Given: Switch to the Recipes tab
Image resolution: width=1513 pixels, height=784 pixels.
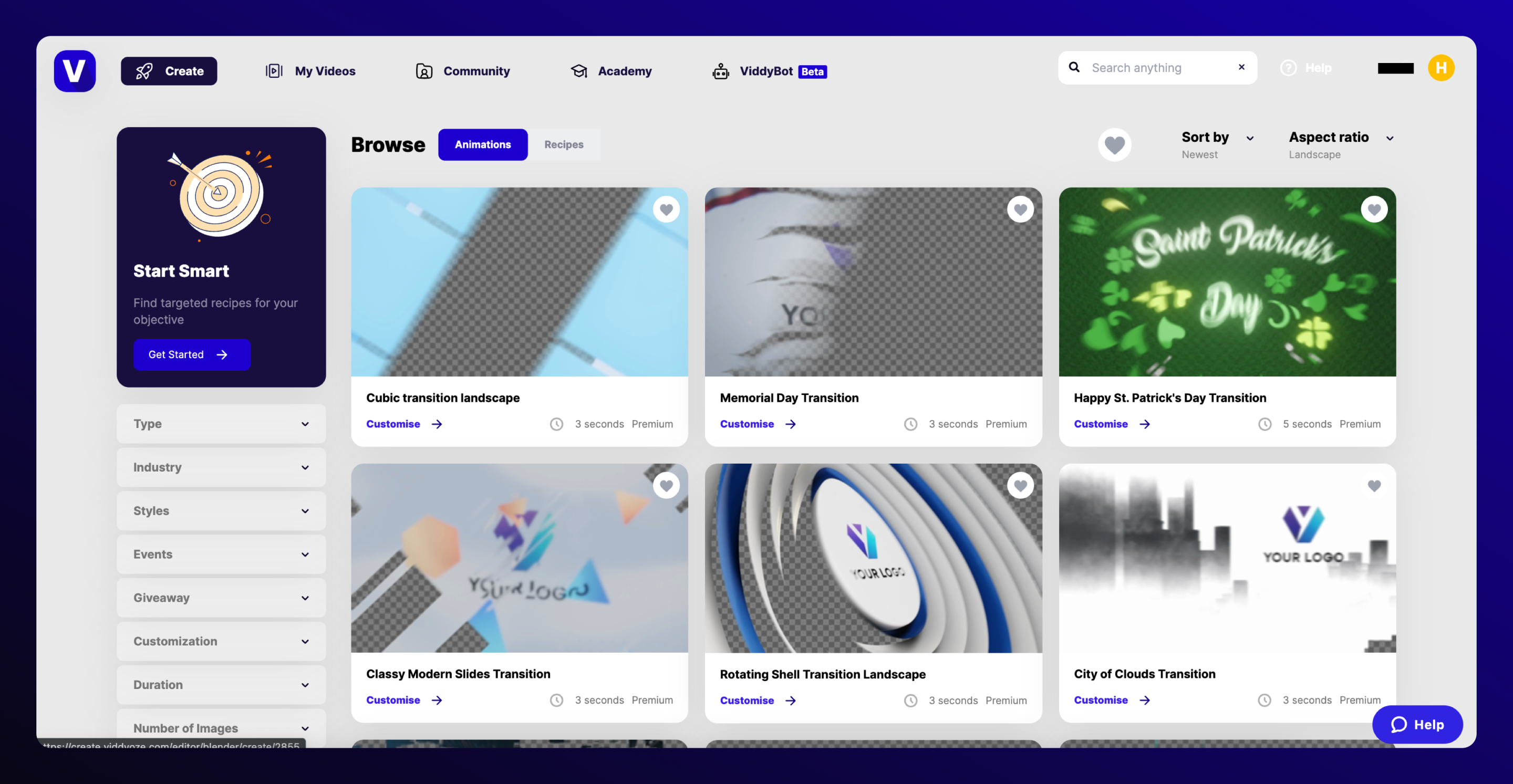Looking at the screenshot, I should click(563, 144).
